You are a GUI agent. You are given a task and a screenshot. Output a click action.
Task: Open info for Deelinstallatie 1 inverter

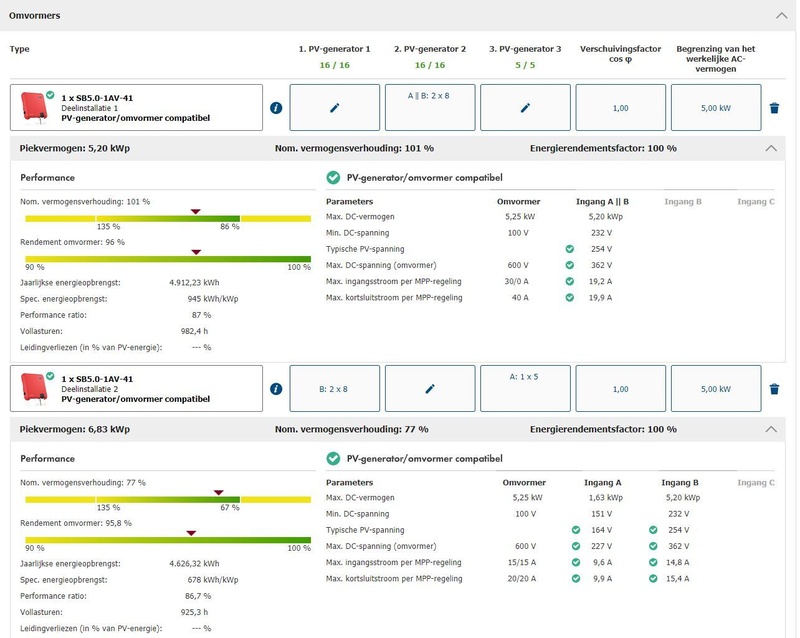pos(276,108)
